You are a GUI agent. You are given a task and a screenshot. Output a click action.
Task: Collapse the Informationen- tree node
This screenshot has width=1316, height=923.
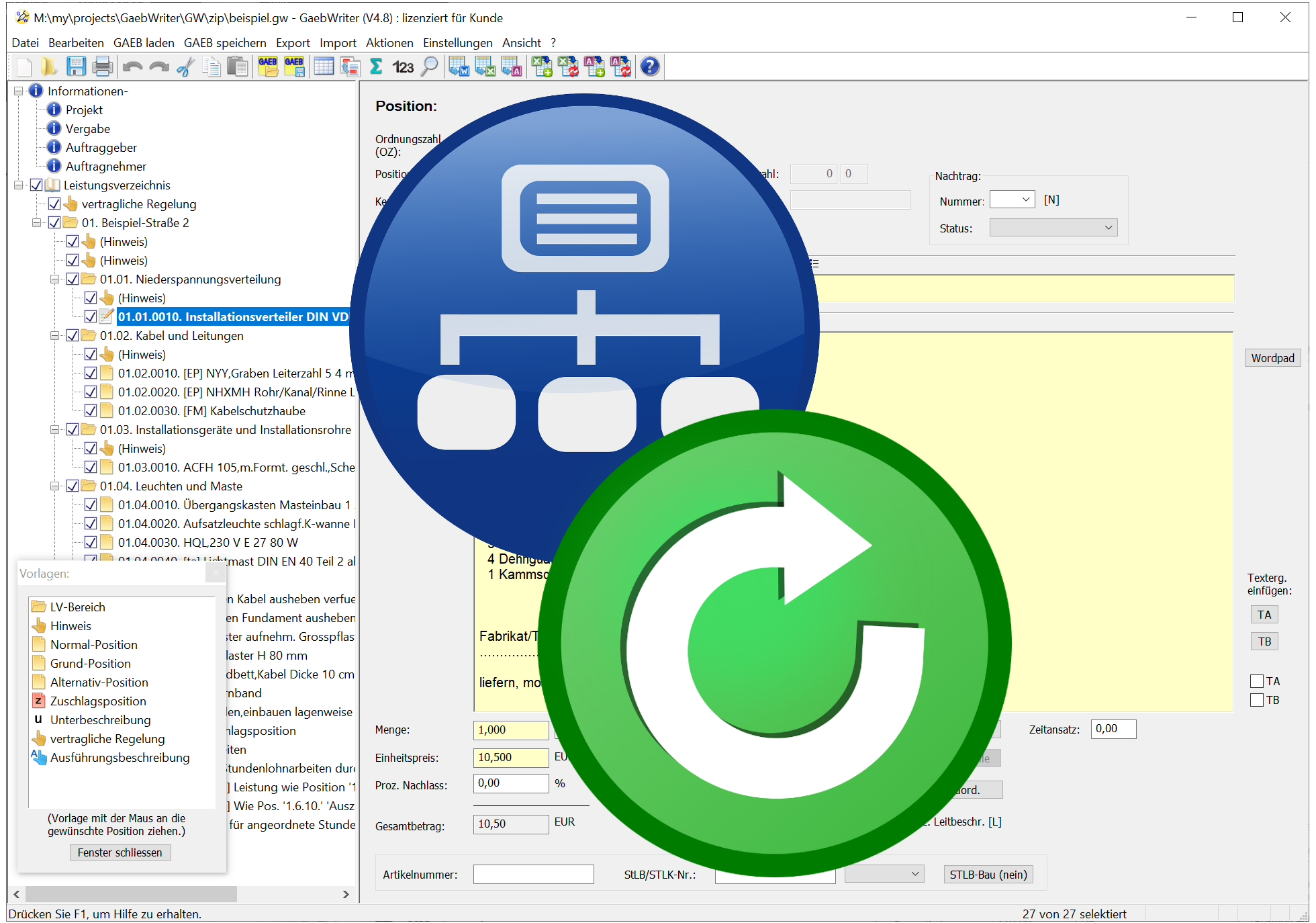19,91
